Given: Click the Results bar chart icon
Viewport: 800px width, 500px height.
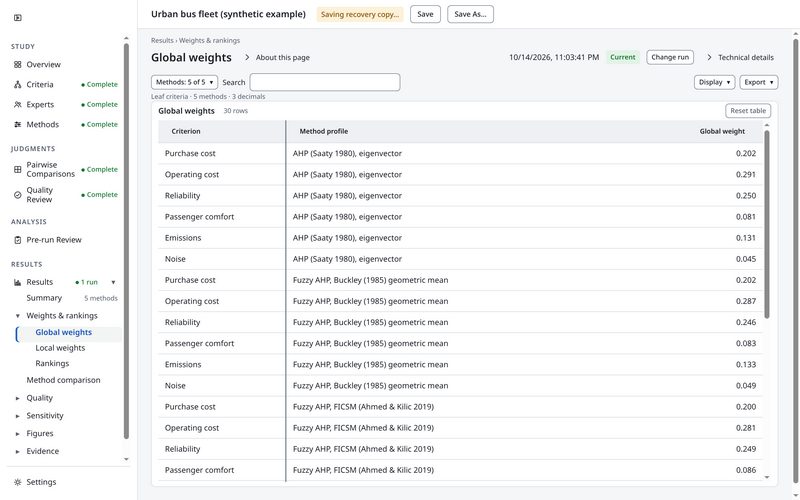Looking at the screenshot, I should (18, 282).
